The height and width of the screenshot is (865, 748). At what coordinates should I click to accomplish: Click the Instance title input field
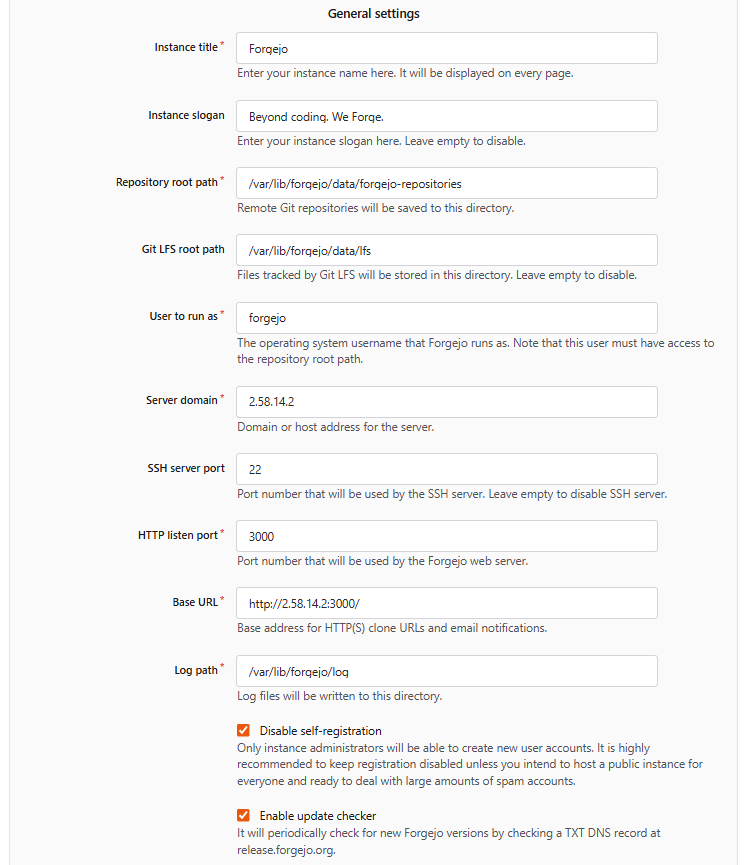(x=445, y=47)
